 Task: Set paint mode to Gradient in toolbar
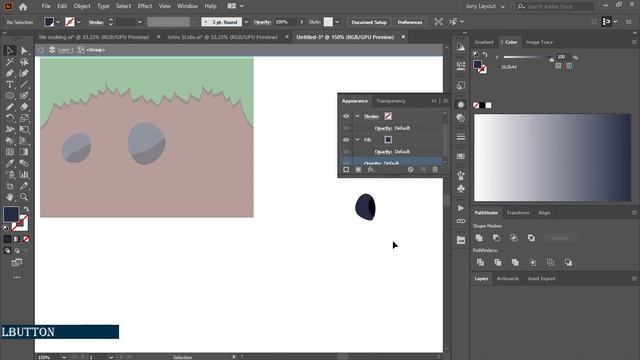[17, 239]
